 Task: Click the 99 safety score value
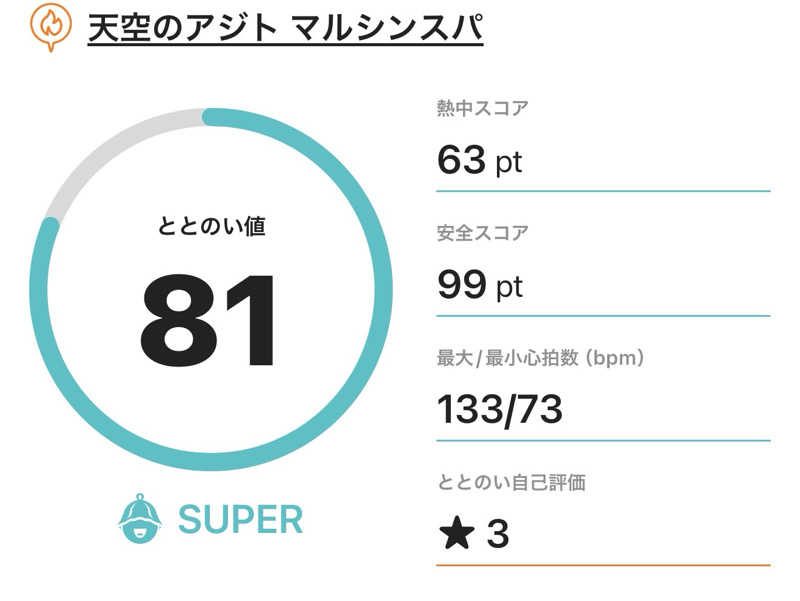click(462, 286)
